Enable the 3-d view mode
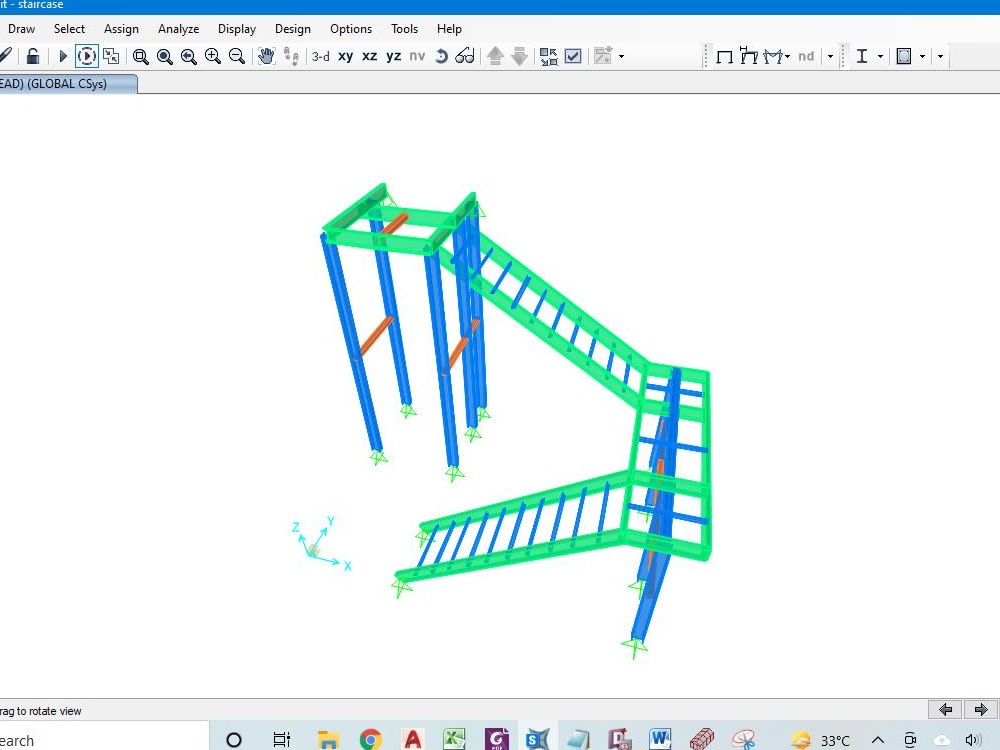Viewport: 1000px width, 750px height. click(320, 56)
